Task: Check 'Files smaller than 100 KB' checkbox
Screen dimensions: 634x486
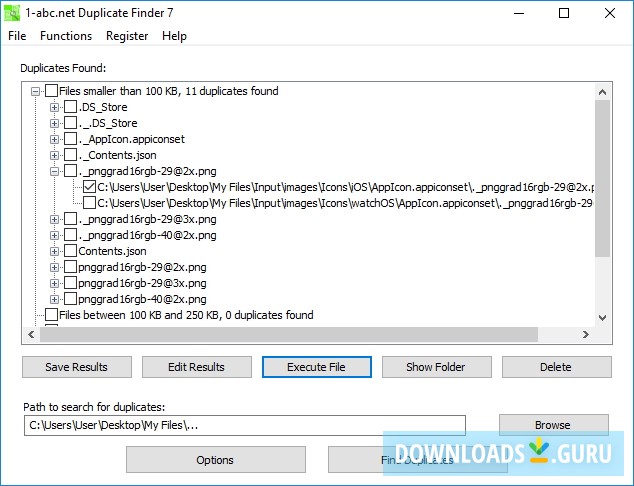Action: 51,91
